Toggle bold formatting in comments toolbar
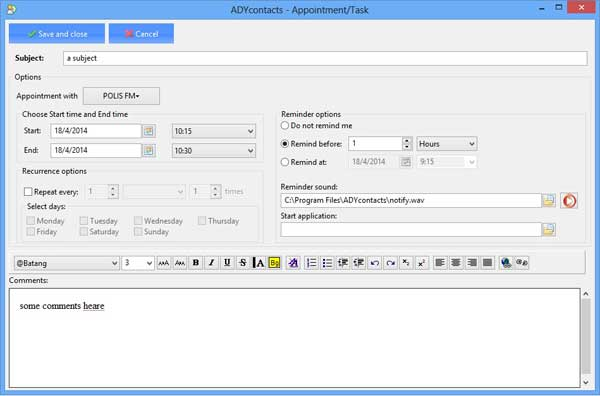This screenshot has height=396, width=600. (x=196, y=263)
